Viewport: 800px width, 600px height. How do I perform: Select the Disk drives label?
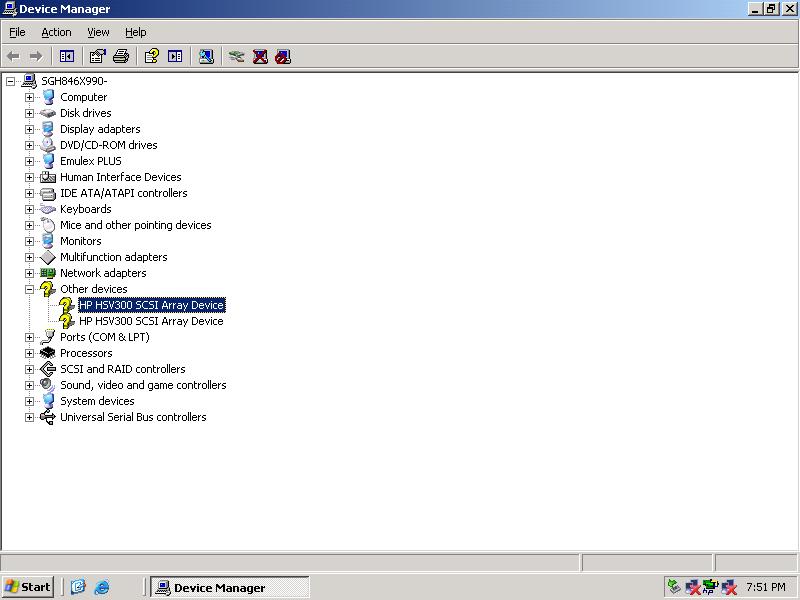[x=86, y=113]
